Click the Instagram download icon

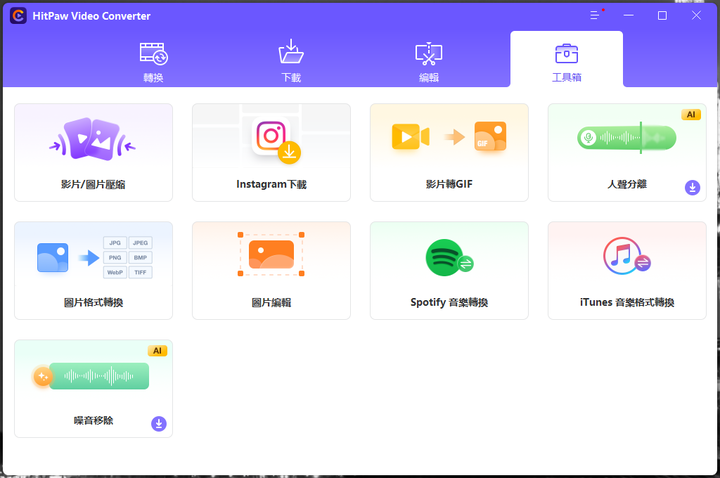pos(276,140)
